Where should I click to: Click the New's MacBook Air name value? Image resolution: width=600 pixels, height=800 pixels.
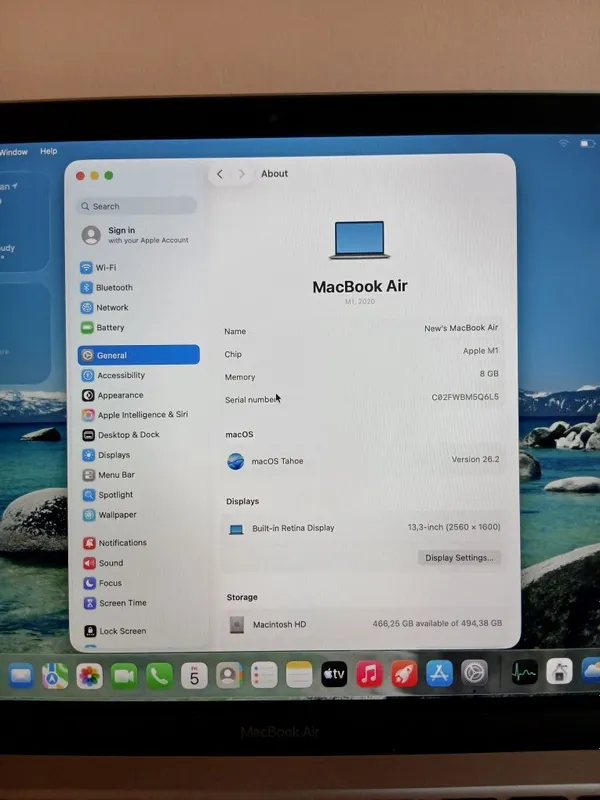tap(461, 328)
